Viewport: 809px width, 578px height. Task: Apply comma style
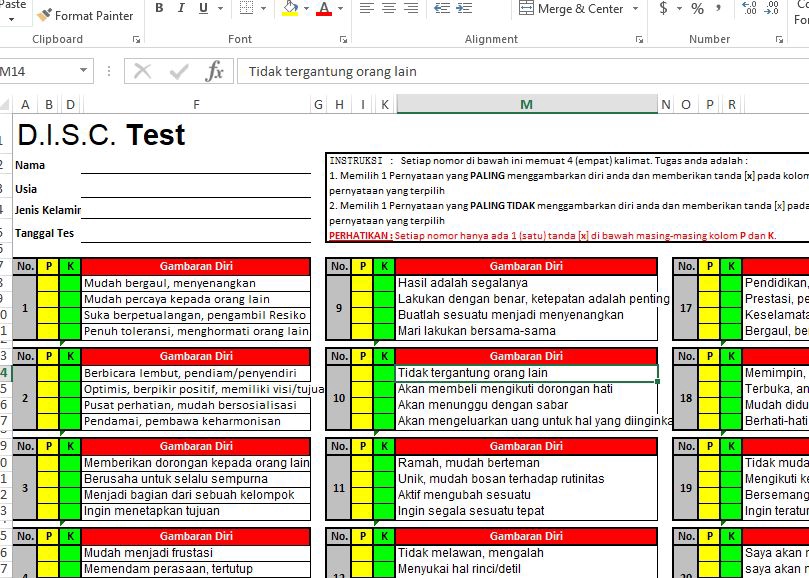(719, 8)
